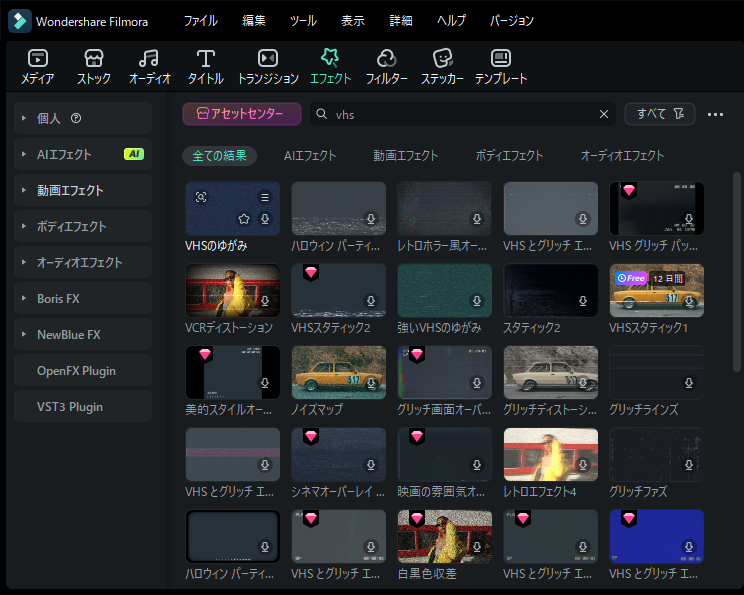Select the OpenFX Plugin entry
The image size is (744, 595).
[76, 371]
